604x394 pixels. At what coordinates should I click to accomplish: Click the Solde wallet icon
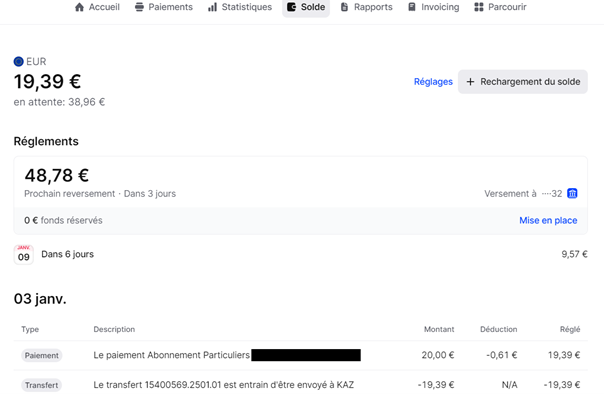[292, 7]
